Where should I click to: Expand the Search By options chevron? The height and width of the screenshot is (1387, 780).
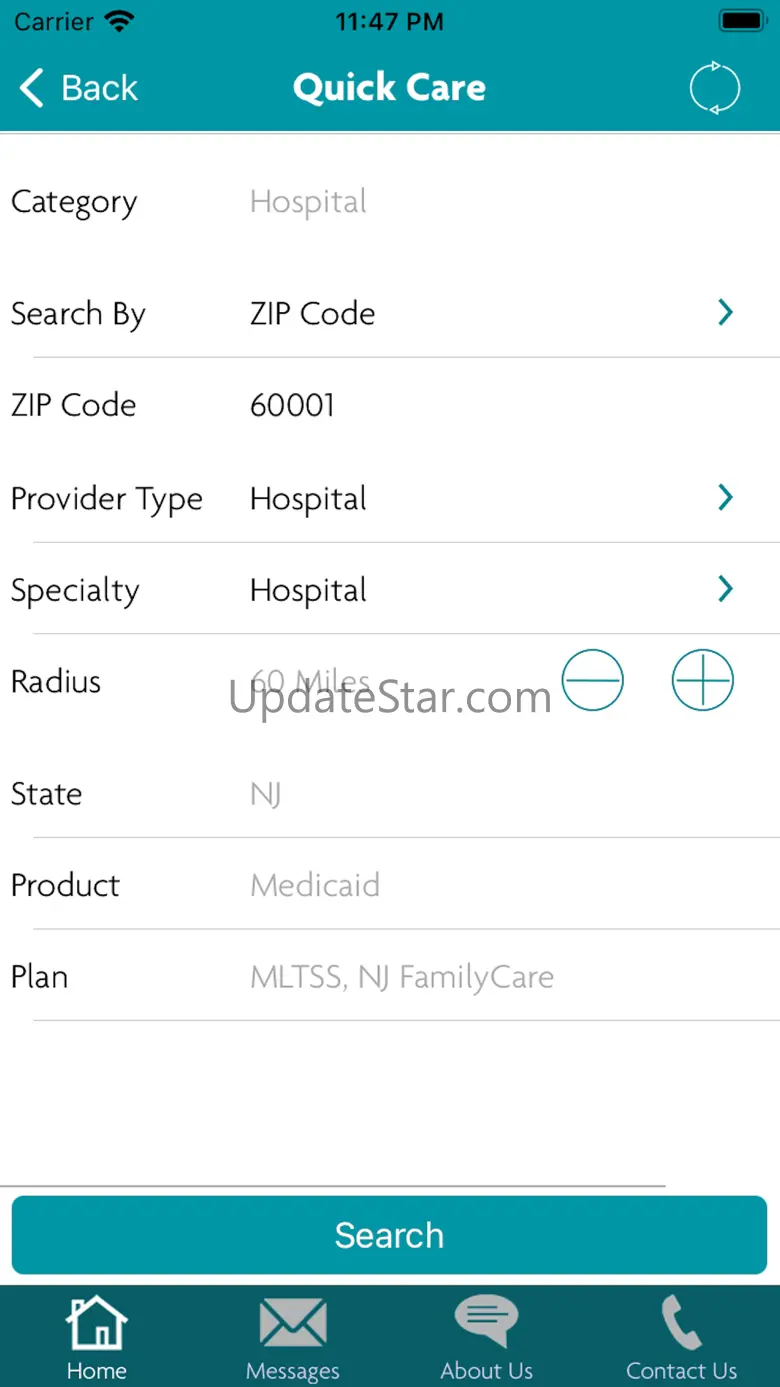pyautogui.click(x=726, y=313)
